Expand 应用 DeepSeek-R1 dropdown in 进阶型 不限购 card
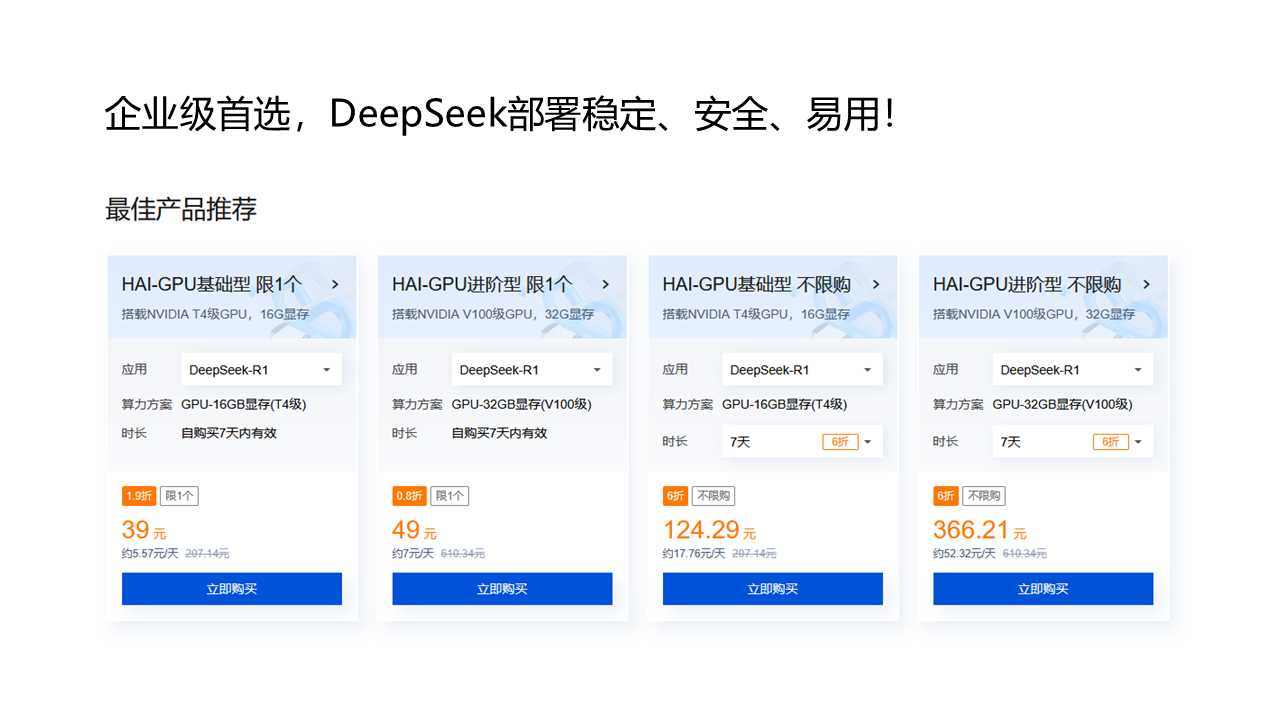1280x720 pixels. click(1073, 369)
